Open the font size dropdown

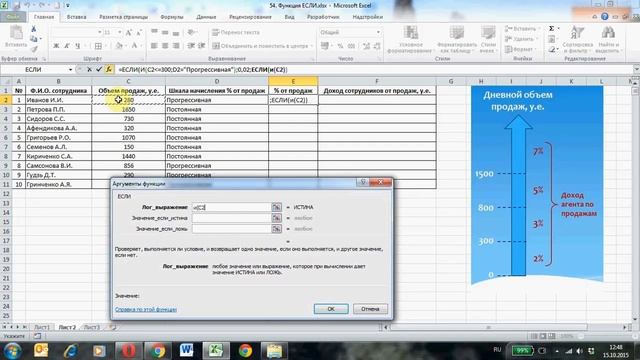click(x=120, y=32)
